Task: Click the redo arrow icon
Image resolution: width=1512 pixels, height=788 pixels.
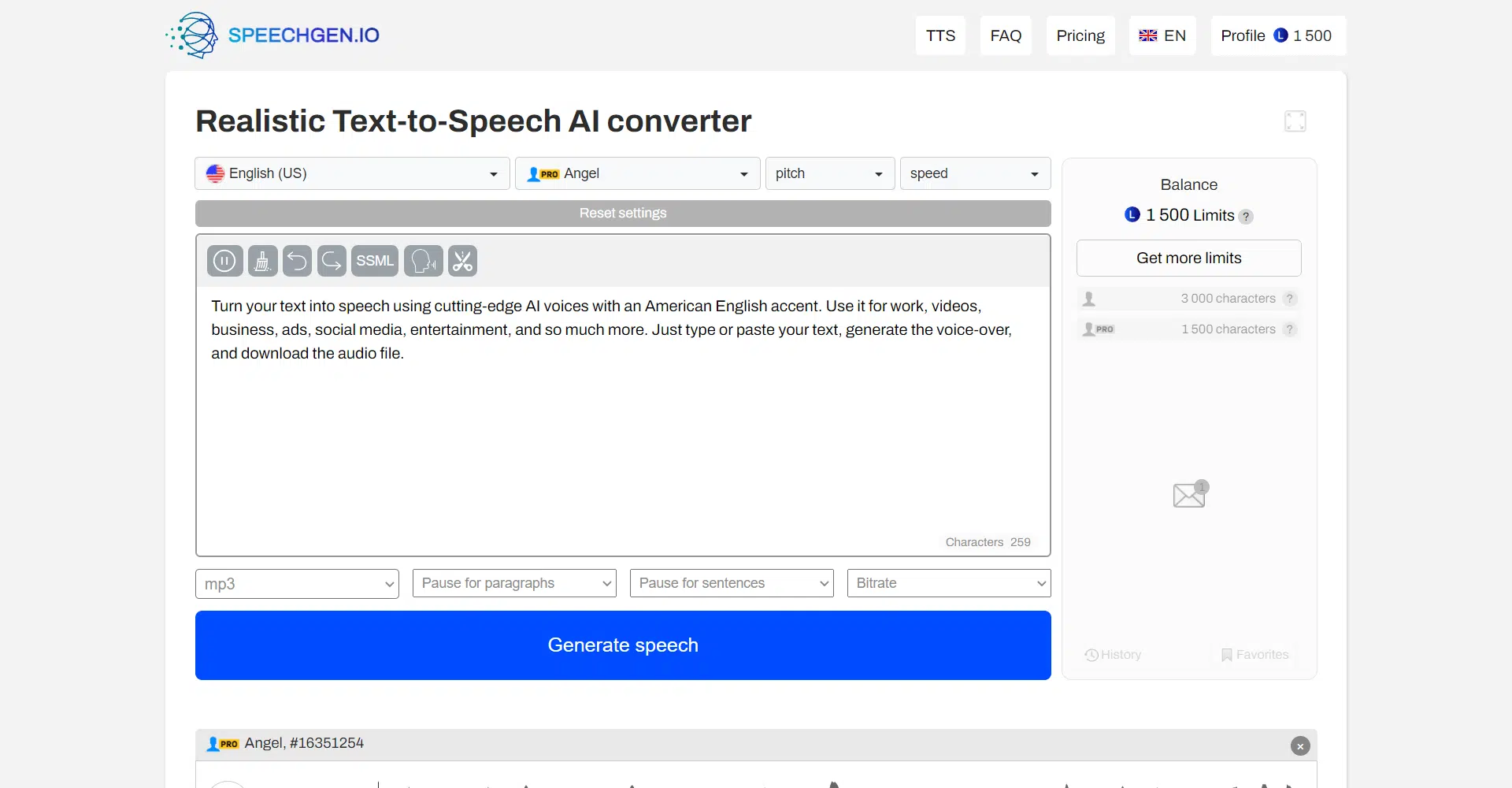Action: 332,261
